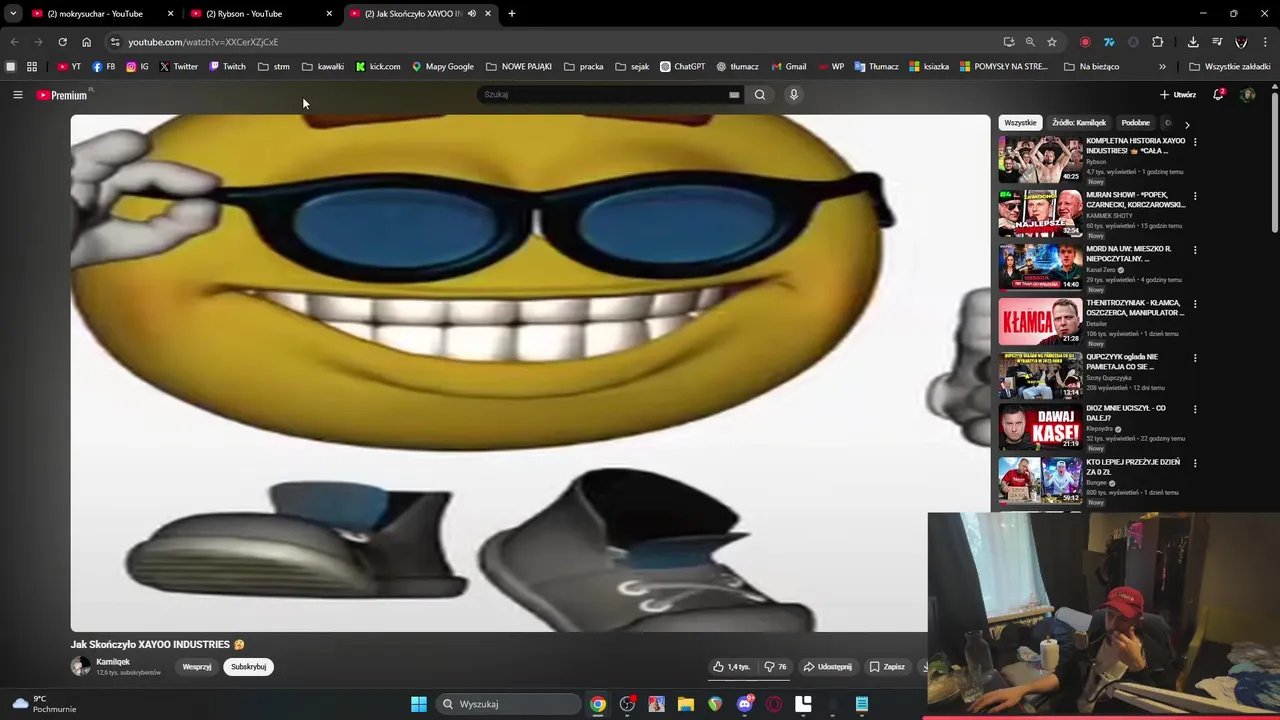
Task: Click the Subskrybuj button
Action: point(248,667)
